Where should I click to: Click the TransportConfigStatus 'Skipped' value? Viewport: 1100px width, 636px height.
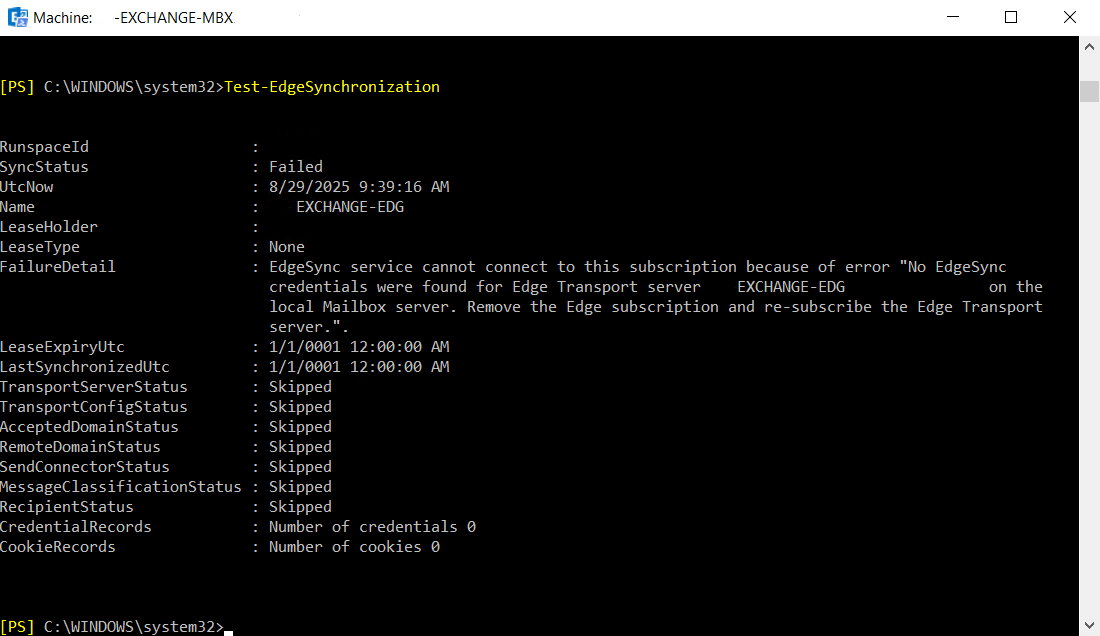click(x=300, y=407)
